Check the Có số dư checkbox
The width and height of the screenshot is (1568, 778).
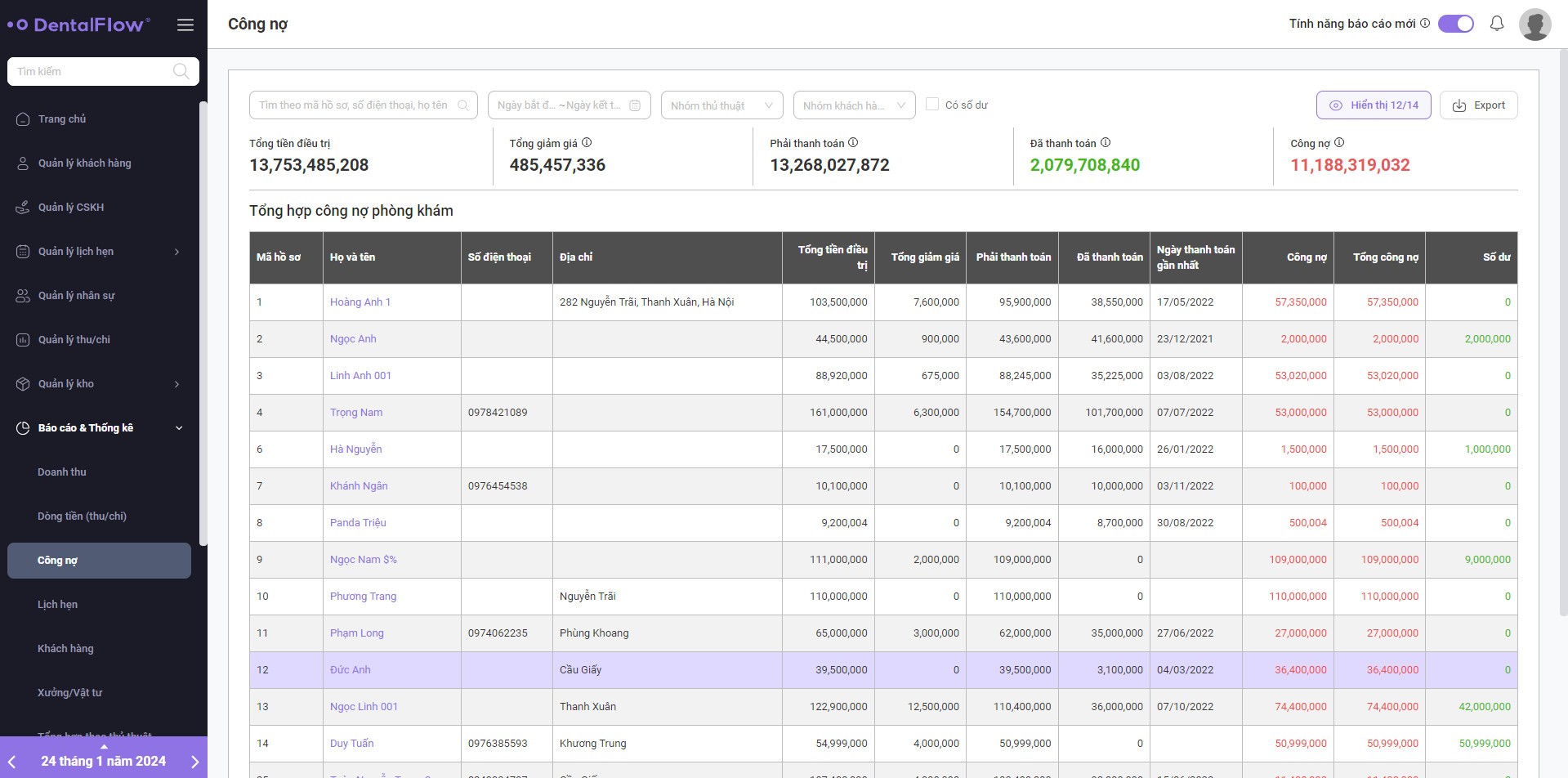coord(932,105)
